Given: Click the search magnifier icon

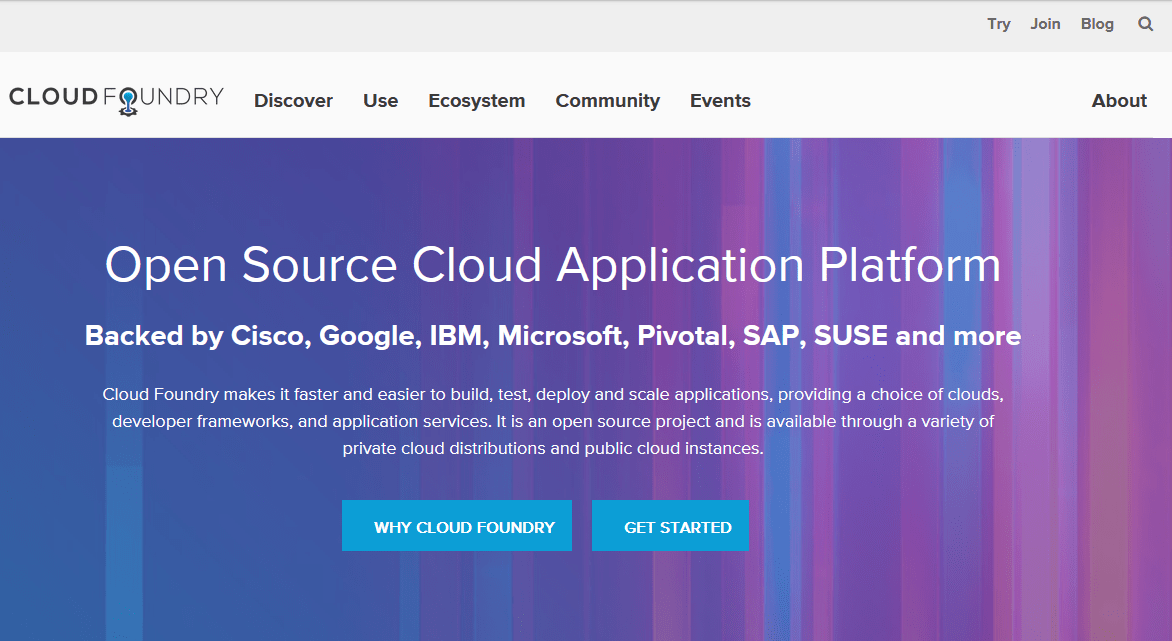Looking at the screenshot, I should coord(1145,24).
